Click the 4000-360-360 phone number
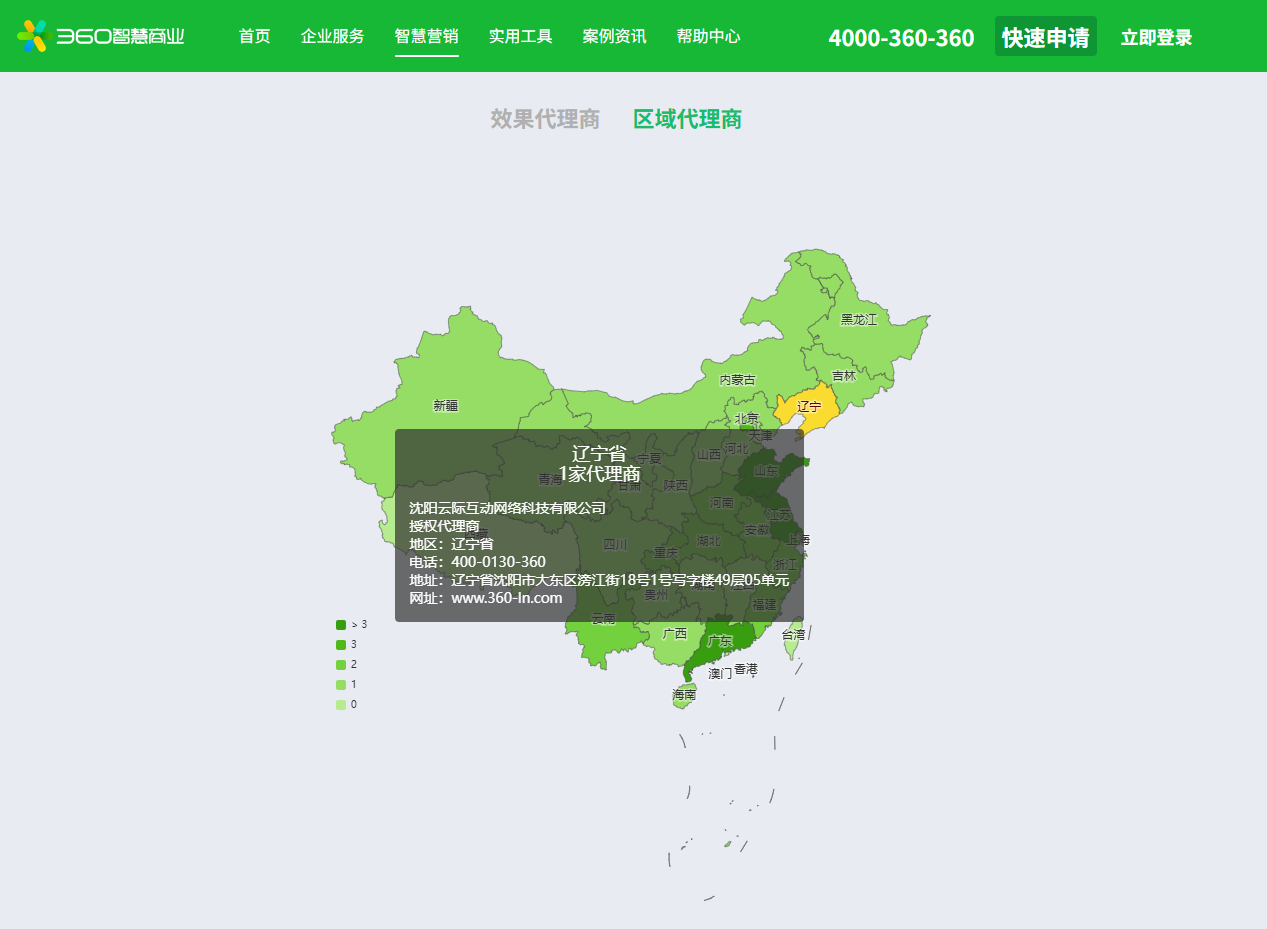The height and width of the screenshot is (929, 1267). click(x=901, y=38)
